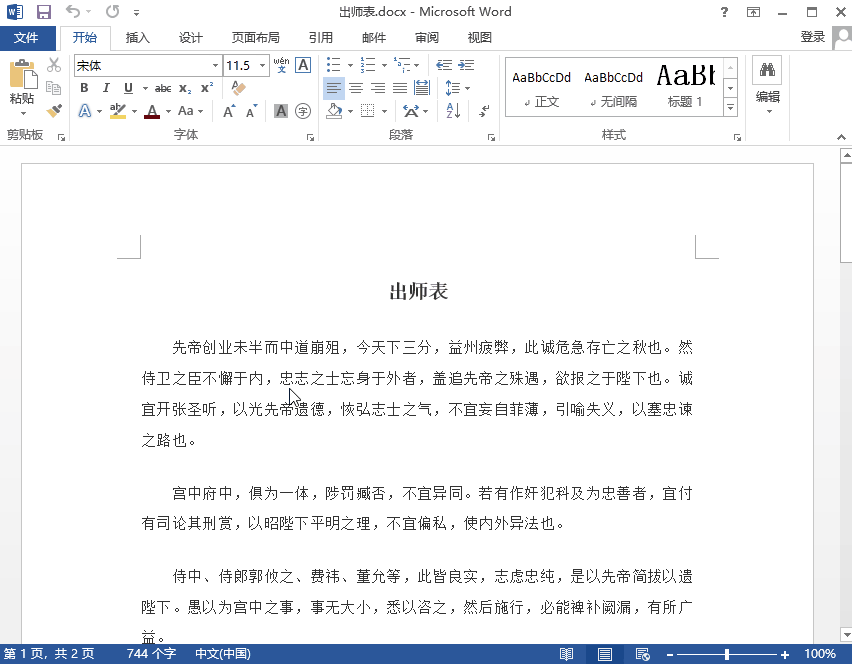852x664 pixels.
Task: Select the Format Painter brush
Action: 53,111
